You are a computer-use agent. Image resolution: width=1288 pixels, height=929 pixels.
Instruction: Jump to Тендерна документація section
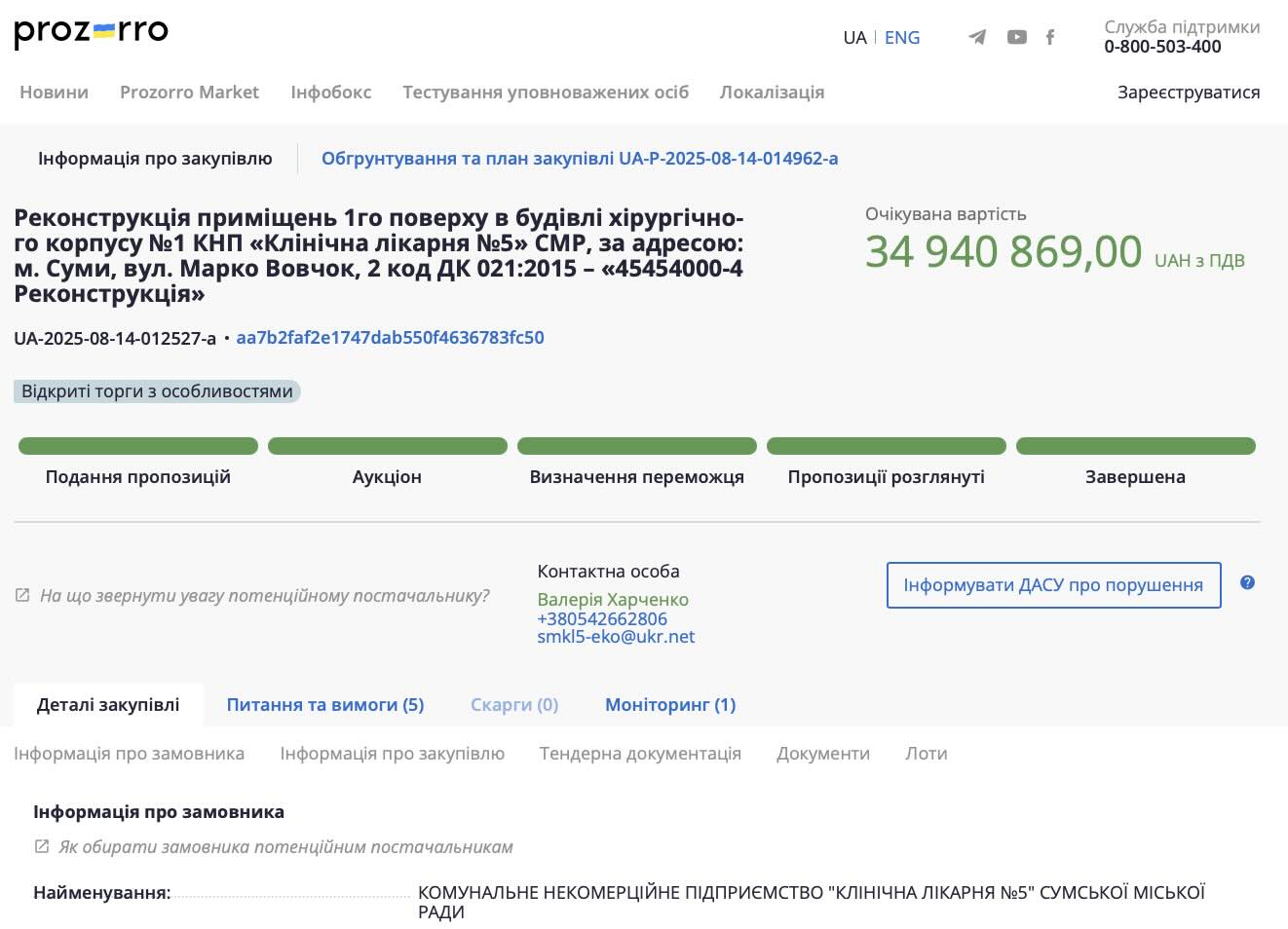pos(640,753)
